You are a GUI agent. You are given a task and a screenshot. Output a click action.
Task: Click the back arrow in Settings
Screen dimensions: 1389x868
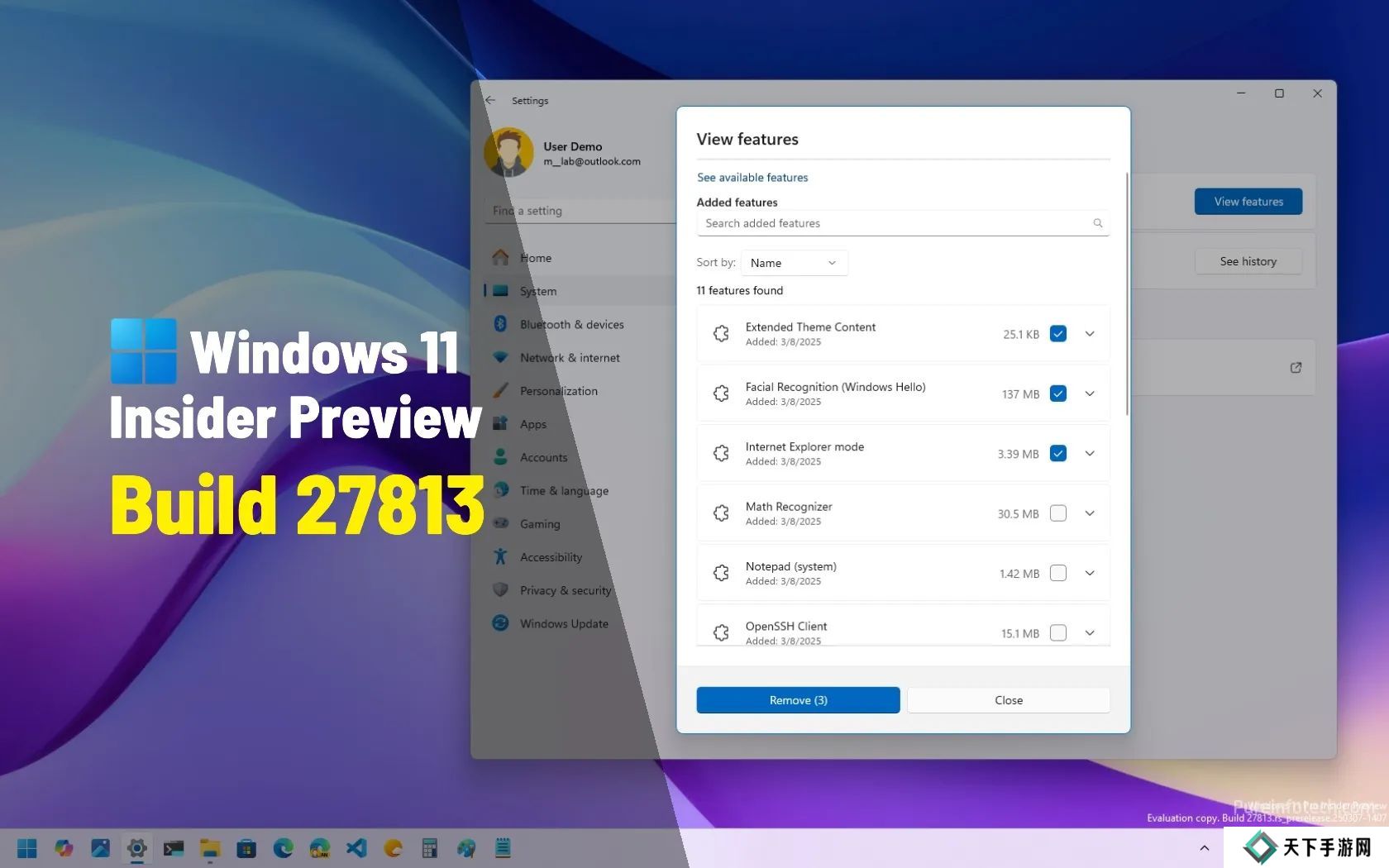pos(490,100)
